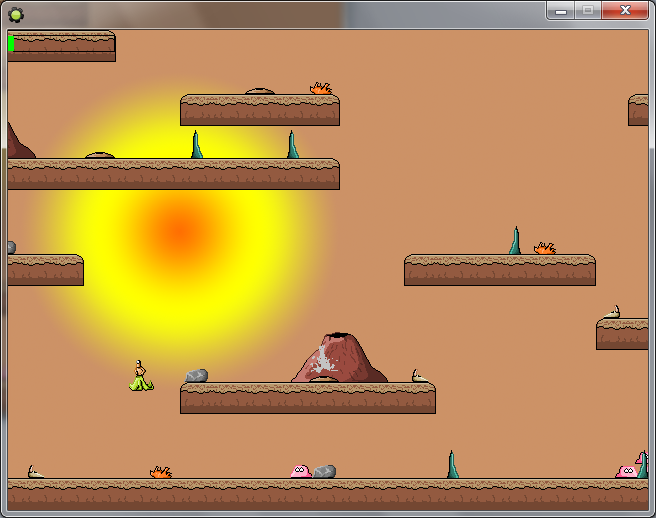Click the gray rock beside the player
The height and width of the screenshot is (518, 656).
[x=197, y=376]
